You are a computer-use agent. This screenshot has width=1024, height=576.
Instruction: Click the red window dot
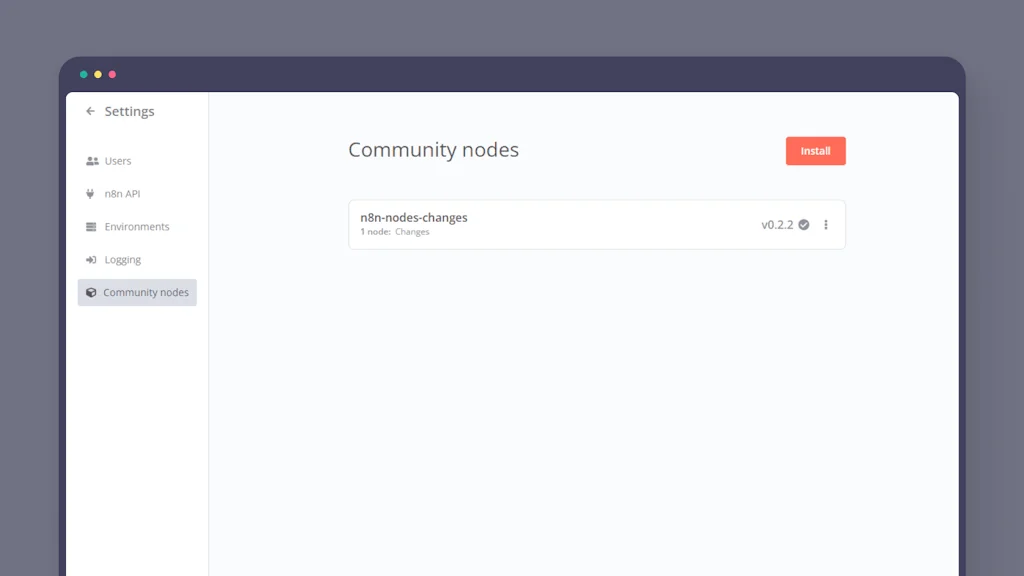[111, 74]
